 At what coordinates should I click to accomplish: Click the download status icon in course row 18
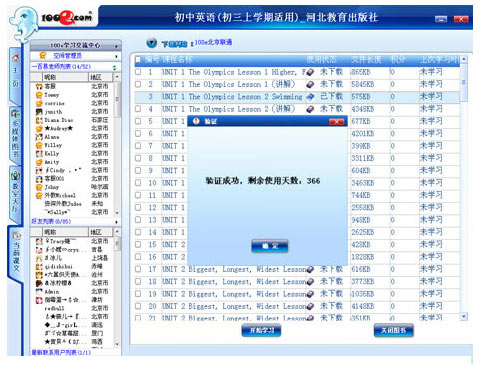point(310,282)
